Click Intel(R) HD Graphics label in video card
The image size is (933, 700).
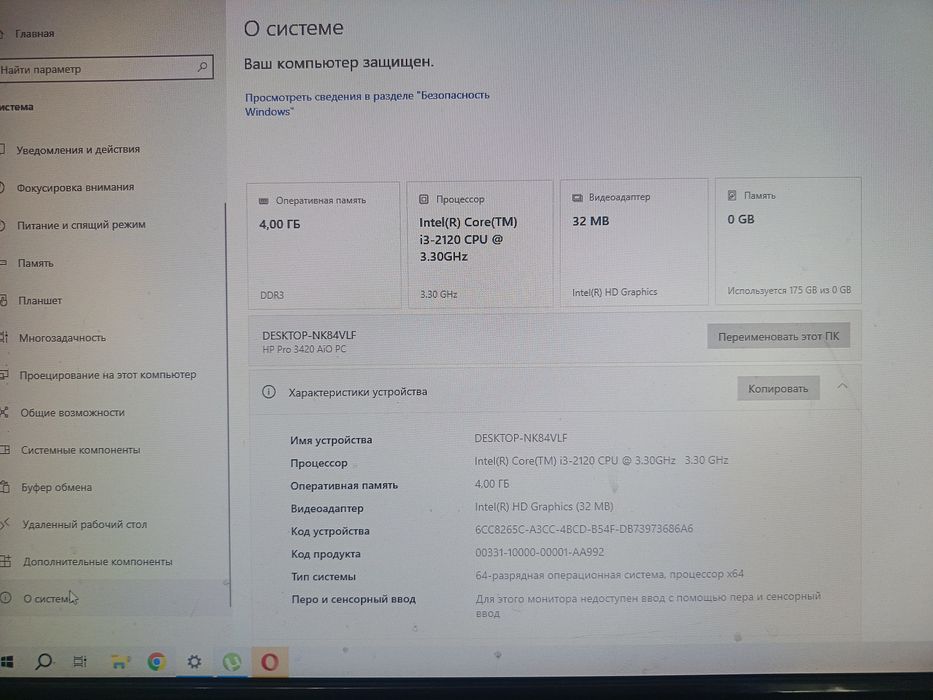tap(615, 292)
